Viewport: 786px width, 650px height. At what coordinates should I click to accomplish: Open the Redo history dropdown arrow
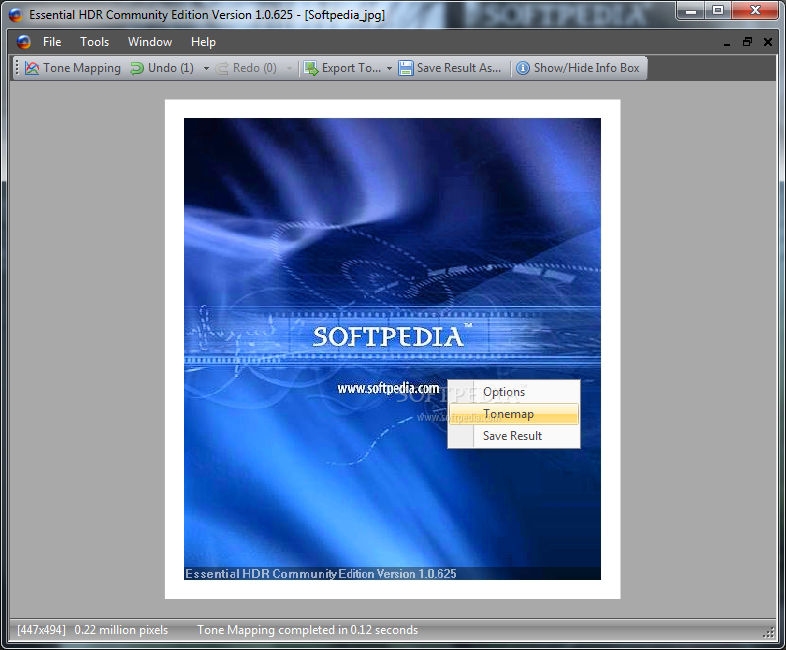[289, 69]
